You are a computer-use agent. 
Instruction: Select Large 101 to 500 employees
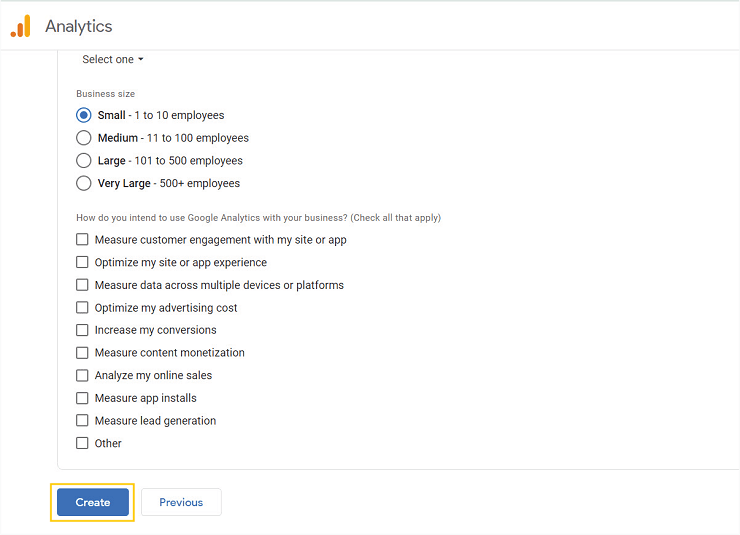click(x=84, y=160)
